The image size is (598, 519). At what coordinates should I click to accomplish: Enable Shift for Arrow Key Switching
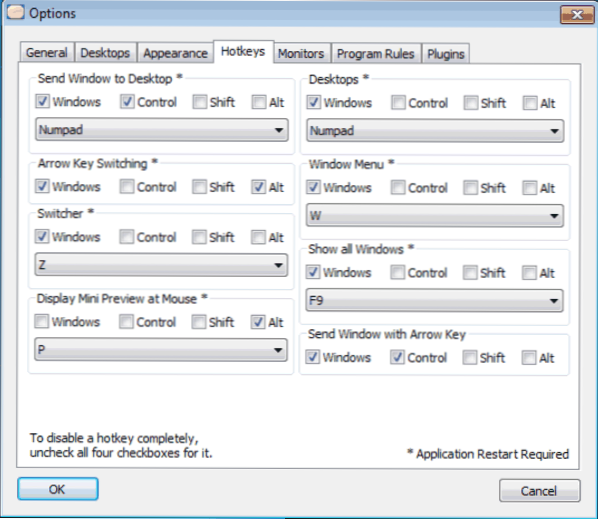(x=199, y=187)
